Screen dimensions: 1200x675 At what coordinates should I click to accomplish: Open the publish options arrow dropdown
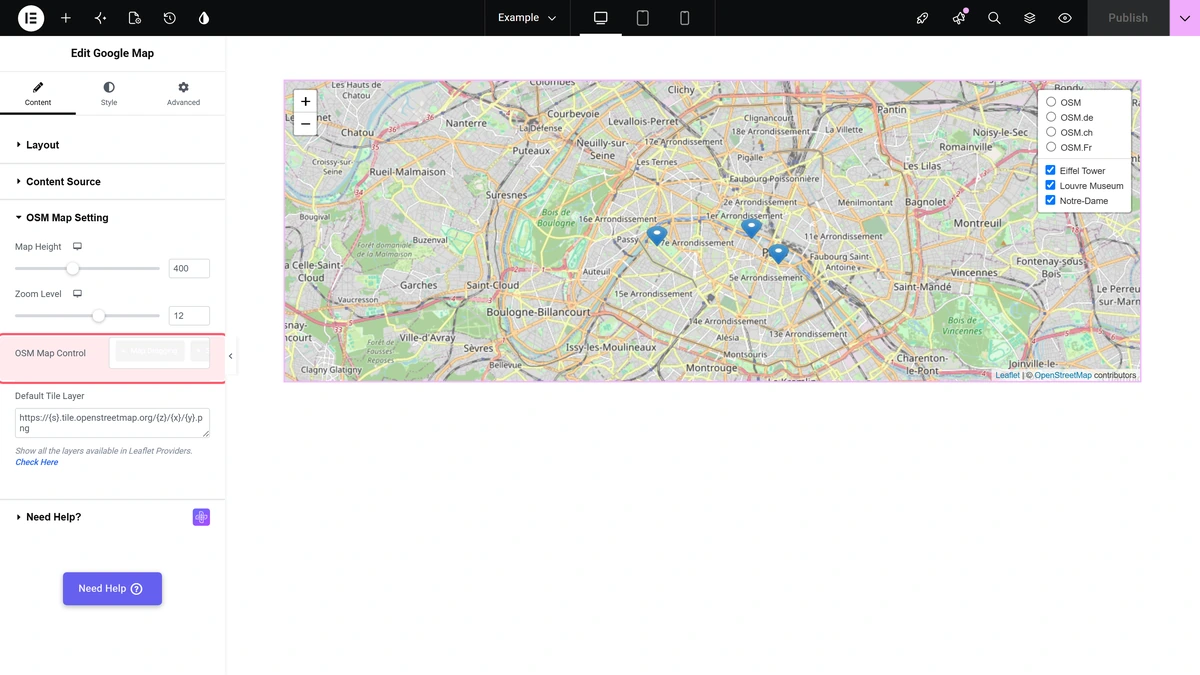[x=1185, y=18]
